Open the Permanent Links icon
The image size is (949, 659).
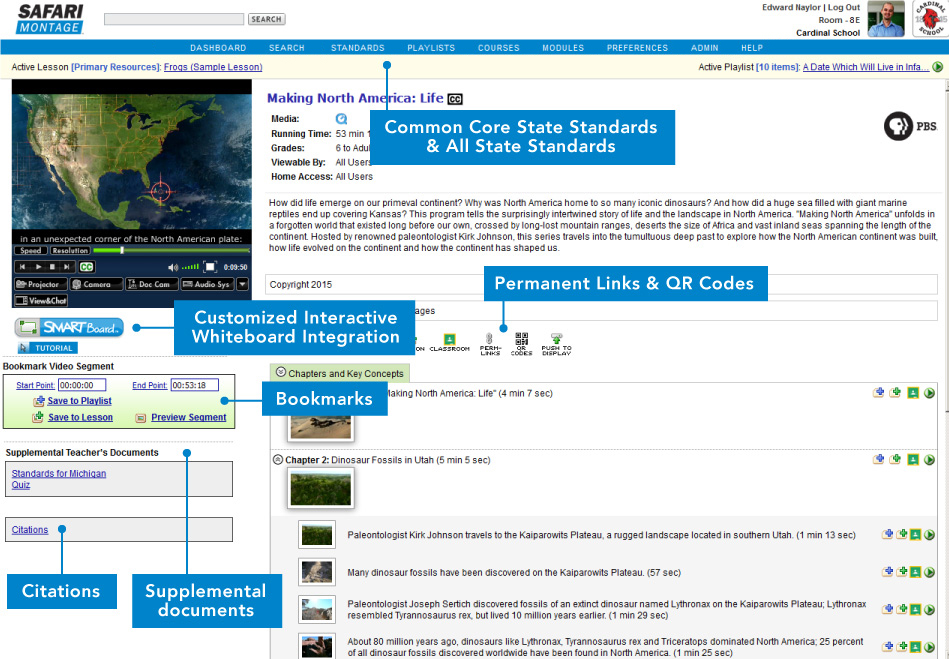[490, 344]
